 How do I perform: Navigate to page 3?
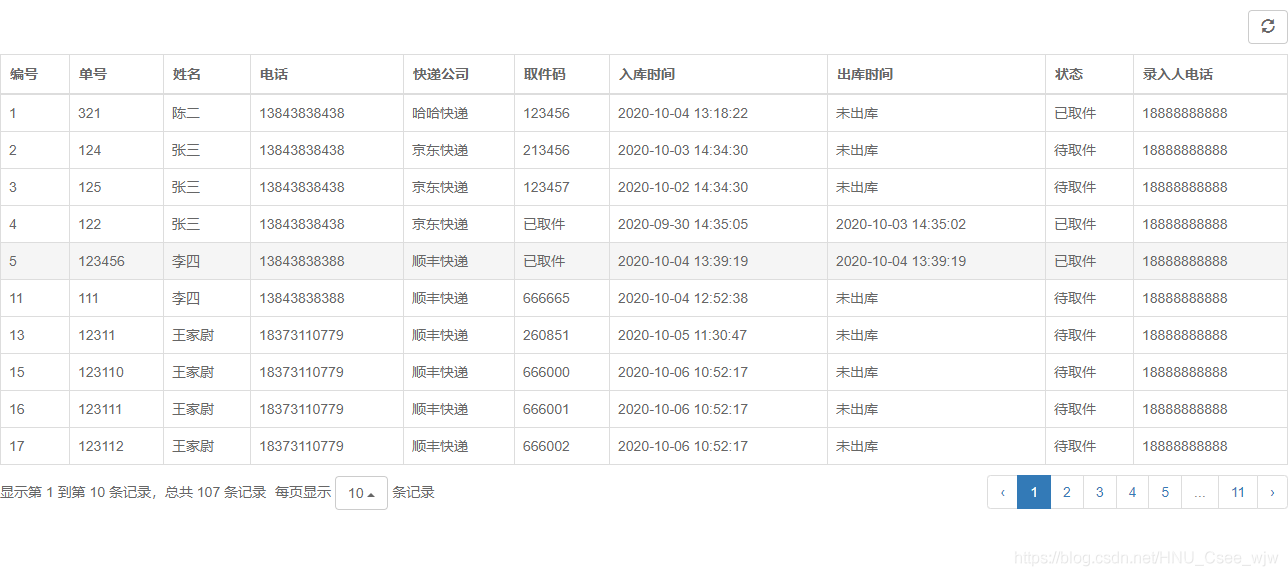click(1100, 492)
